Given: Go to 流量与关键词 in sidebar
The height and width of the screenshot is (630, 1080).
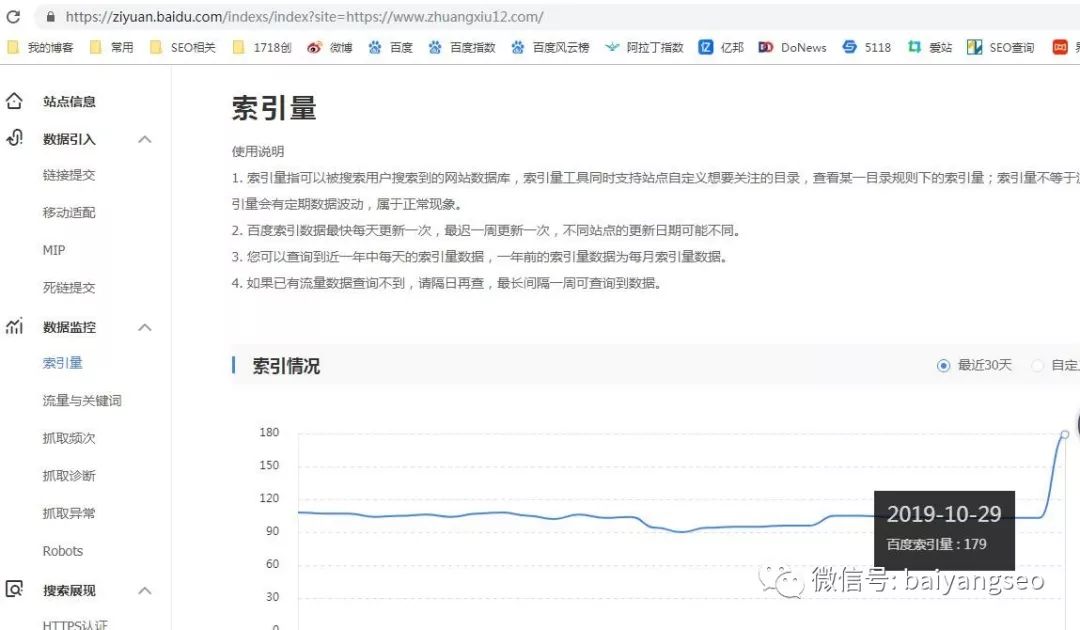Looking at the screenshot, I should [x=82, y=401].
